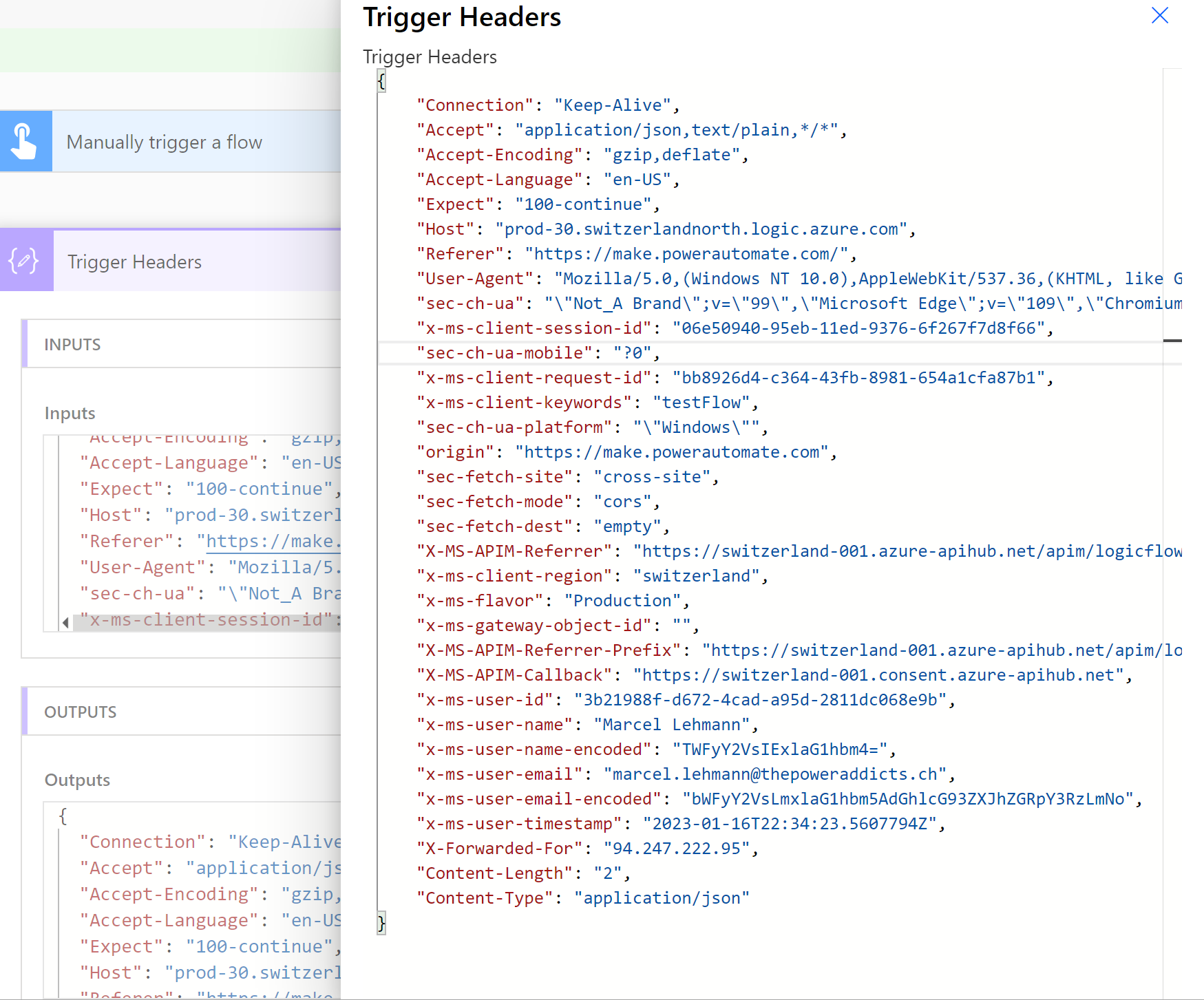This screenshot has width=1204, height=1000.
Task: Open the "Manually trigger a flow" step
Action: click(164, 142)
